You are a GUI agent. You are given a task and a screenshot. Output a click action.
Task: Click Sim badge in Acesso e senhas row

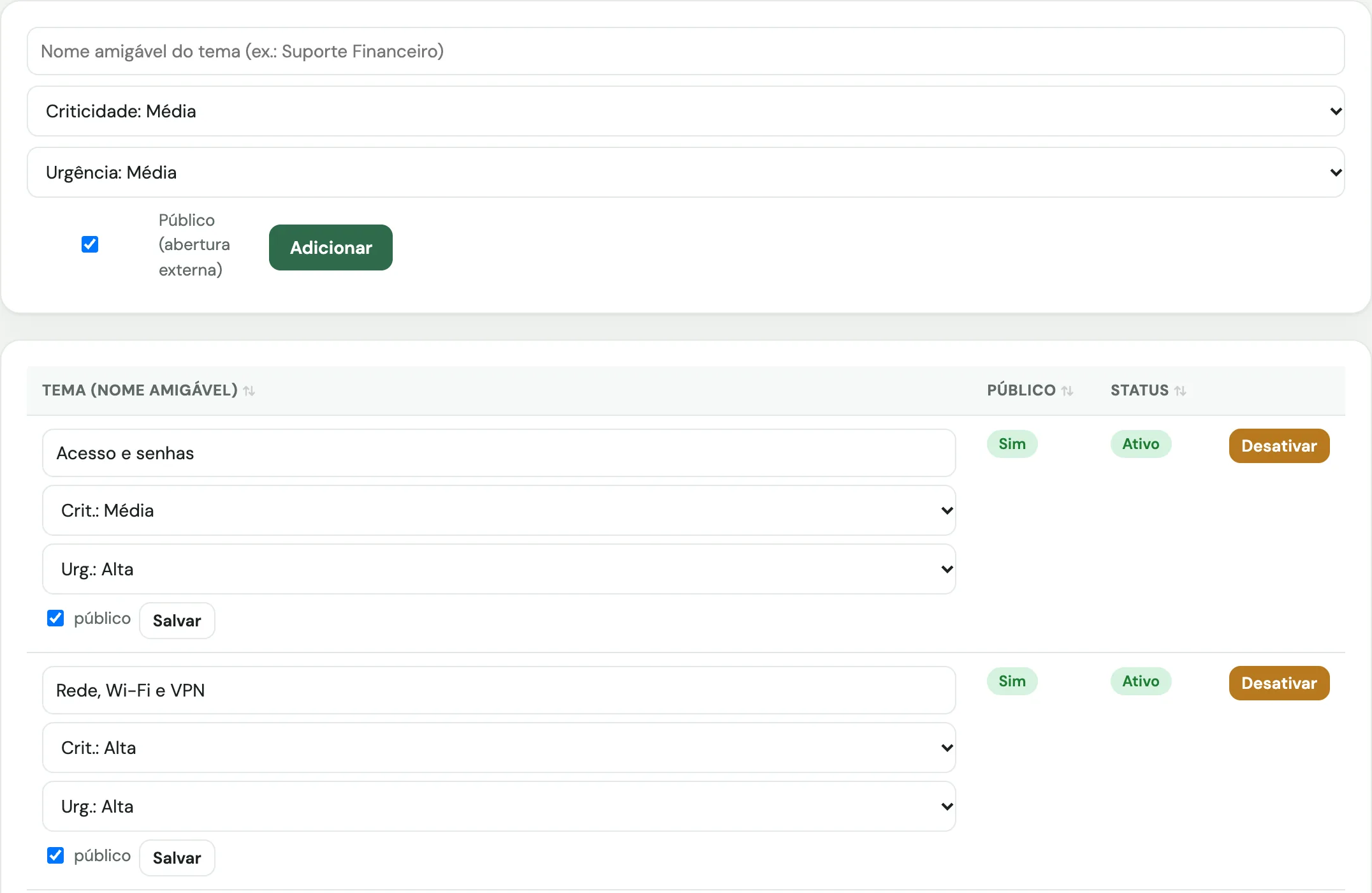1012,444
